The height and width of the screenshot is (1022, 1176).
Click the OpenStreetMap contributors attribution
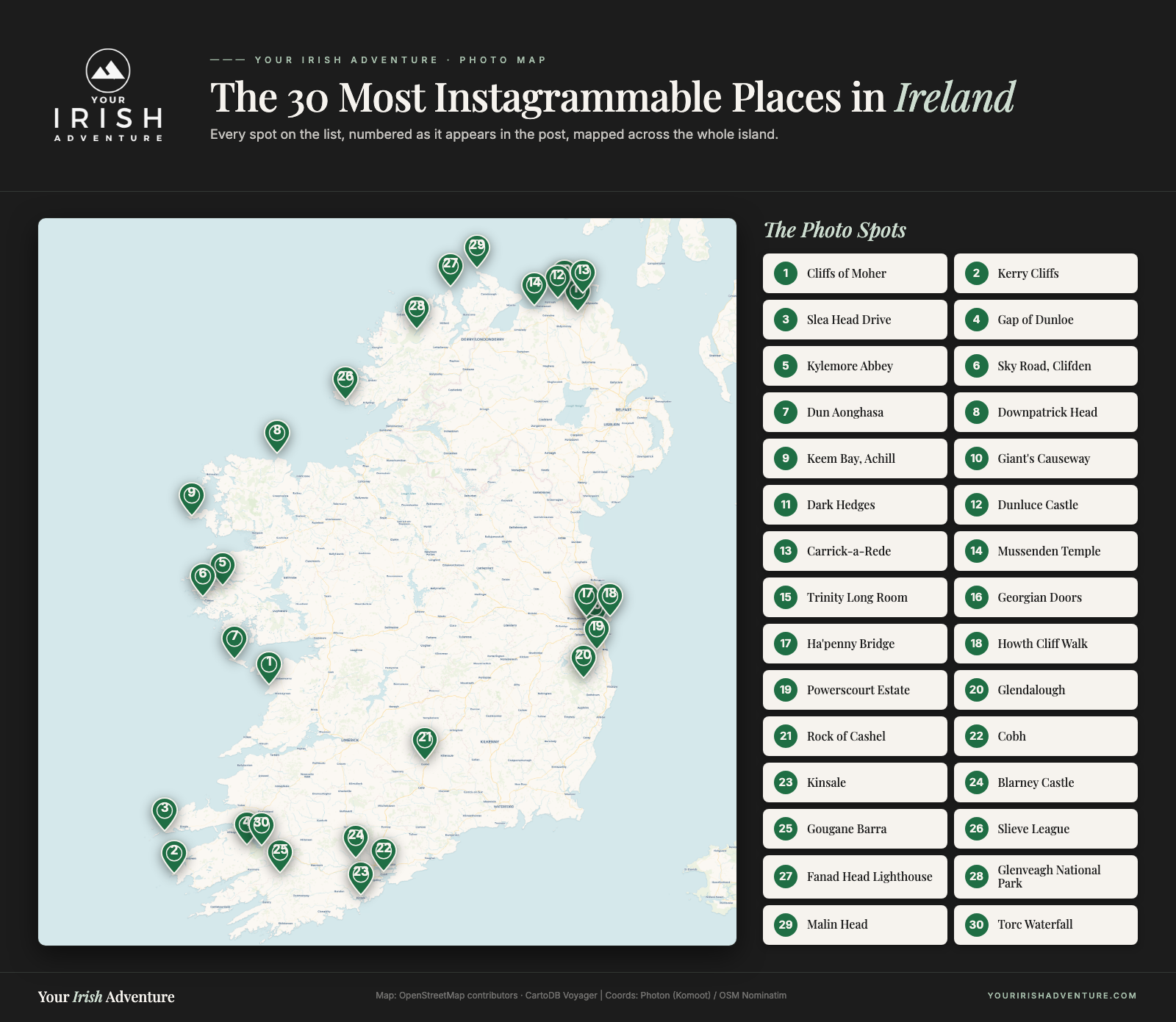point(458,996)
